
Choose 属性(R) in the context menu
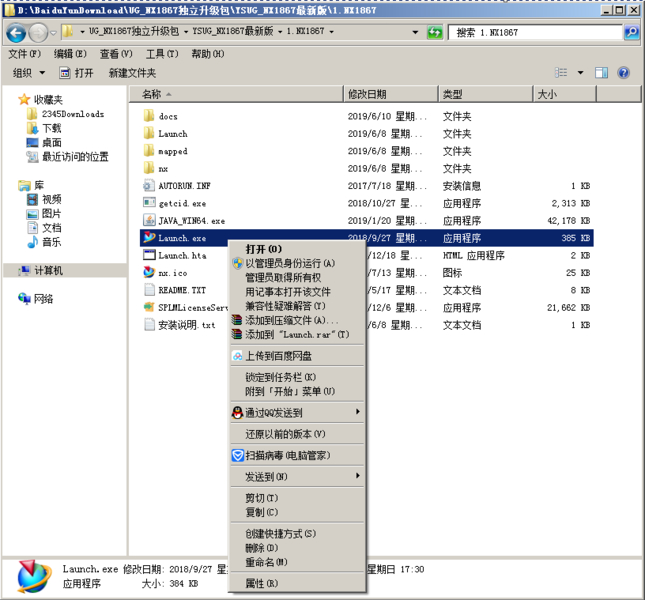[297, 584]
